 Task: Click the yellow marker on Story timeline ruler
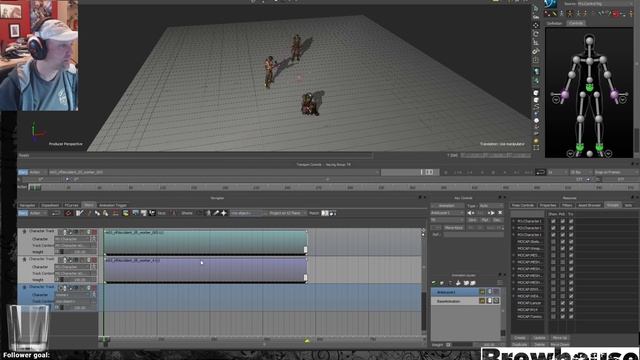307,340
